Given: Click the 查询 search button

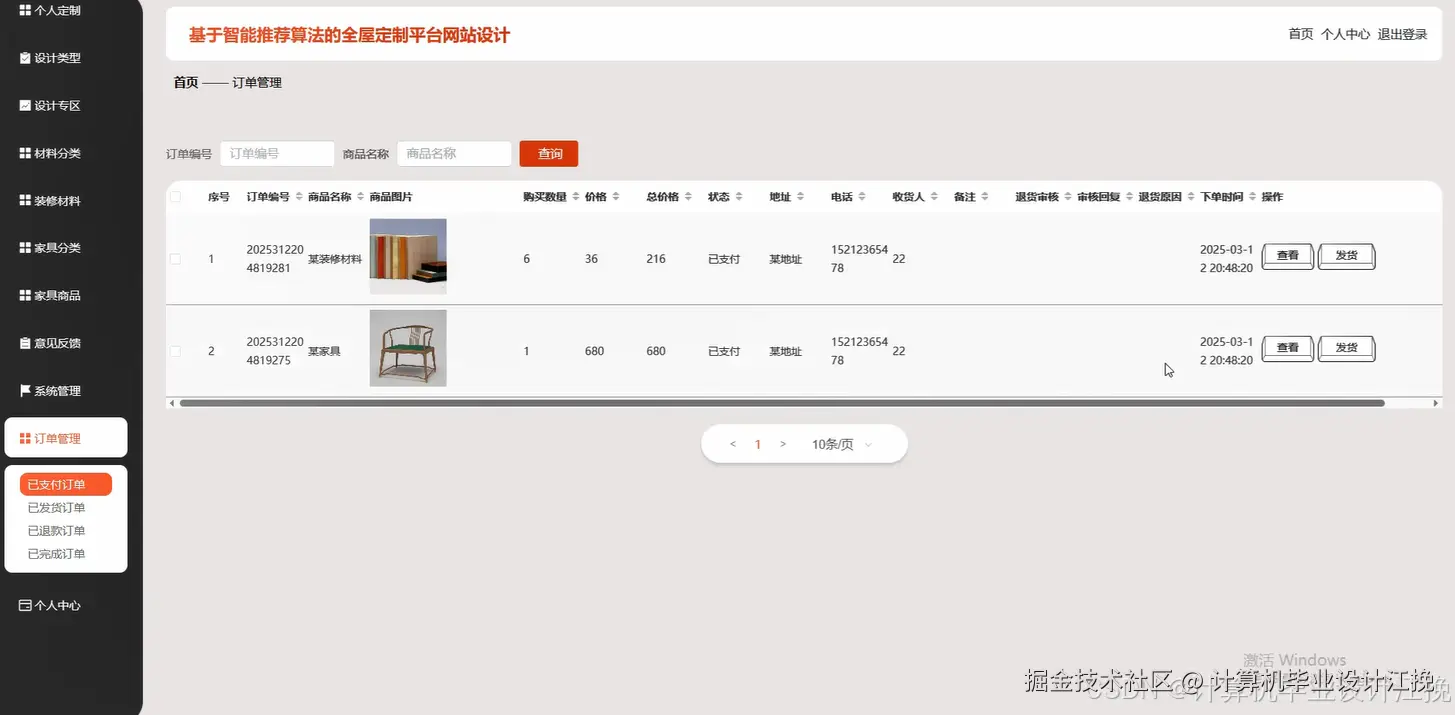Looking at the screenshot, I should coord(548,153).
